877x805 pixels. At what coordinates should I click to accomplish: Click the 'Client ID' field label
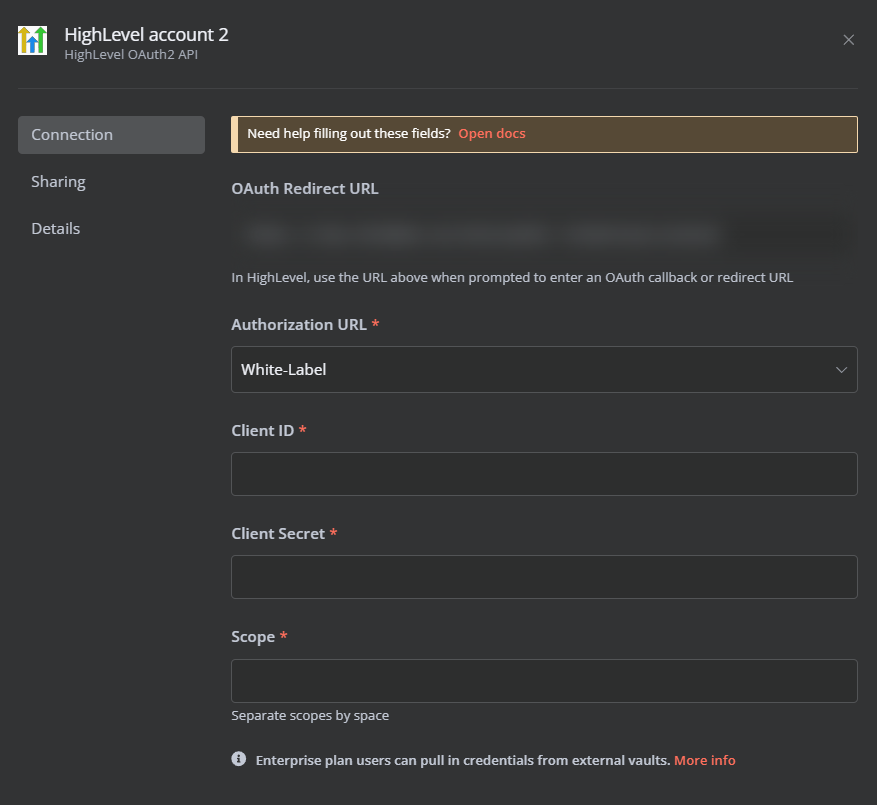coord(262,431)
